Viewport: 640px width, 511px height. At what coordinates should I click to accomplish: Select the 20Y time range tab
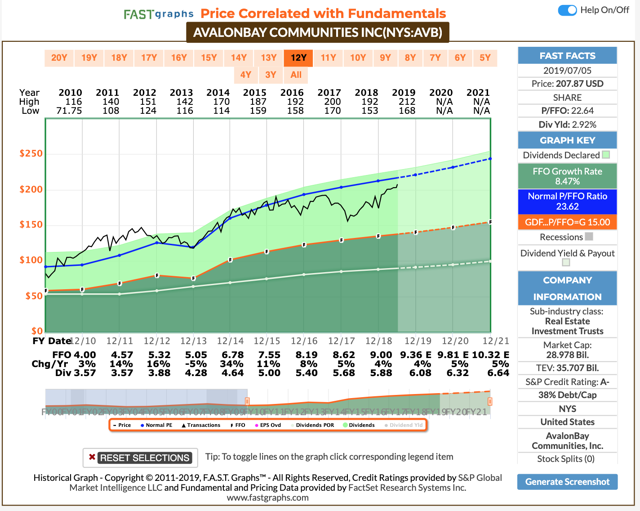point(59,58)
